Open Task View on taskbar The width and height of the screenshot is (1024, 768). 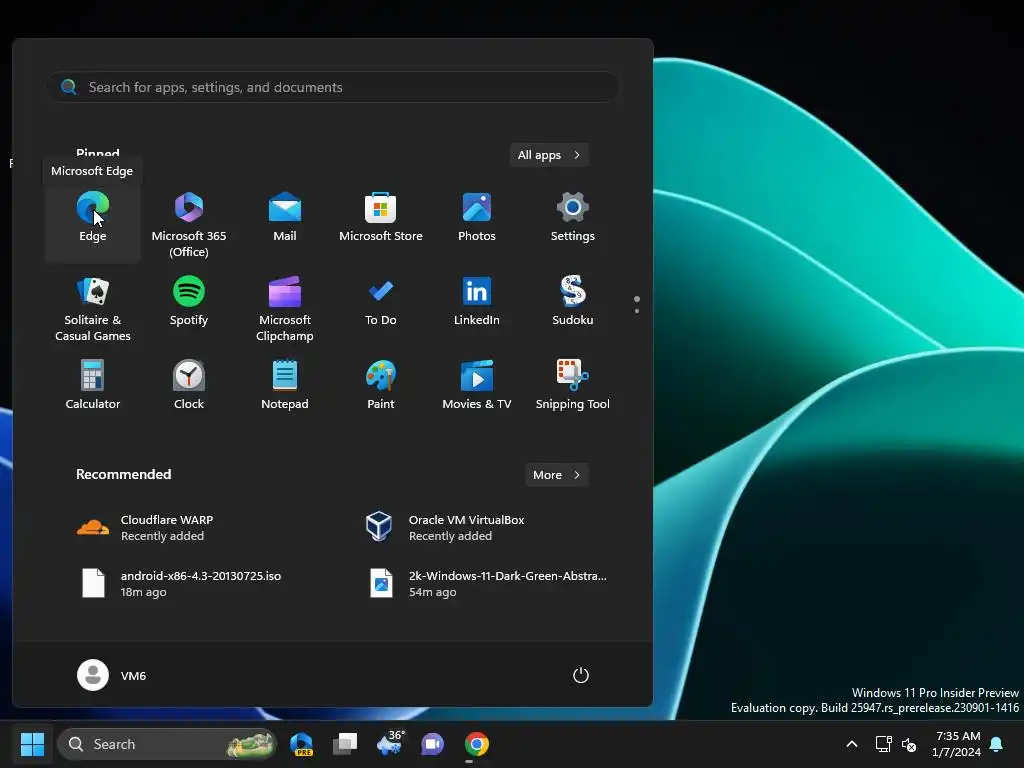tap(345, 744)
